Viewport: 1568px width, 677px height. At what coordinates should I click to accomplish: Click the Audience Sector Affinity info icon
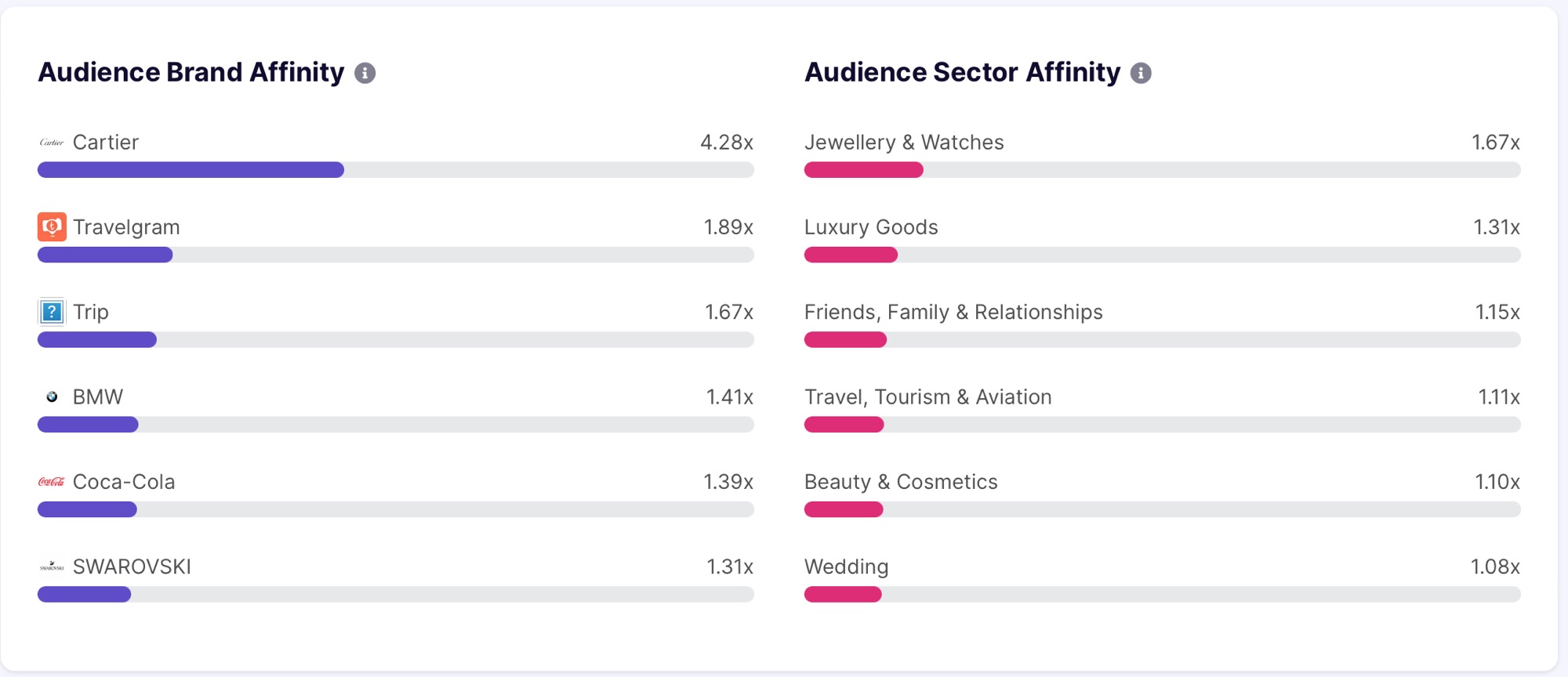[1141, 73]
